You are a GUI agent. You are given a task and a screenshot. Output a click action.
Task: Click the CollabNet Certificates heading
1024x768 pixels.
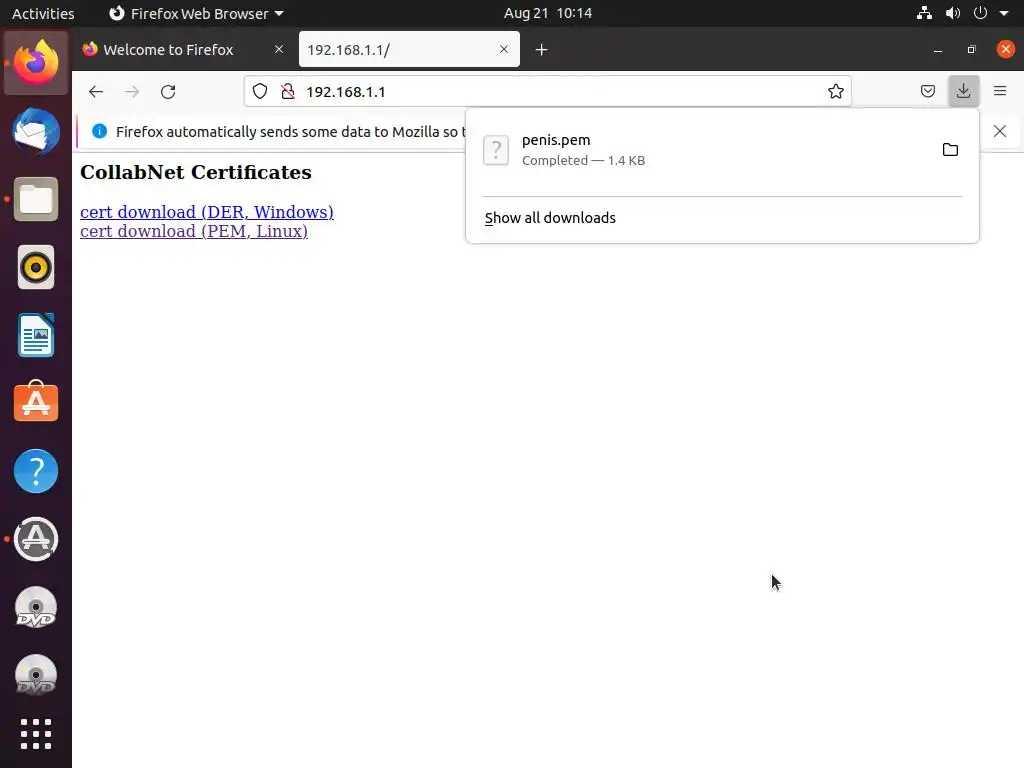point(196,172)
